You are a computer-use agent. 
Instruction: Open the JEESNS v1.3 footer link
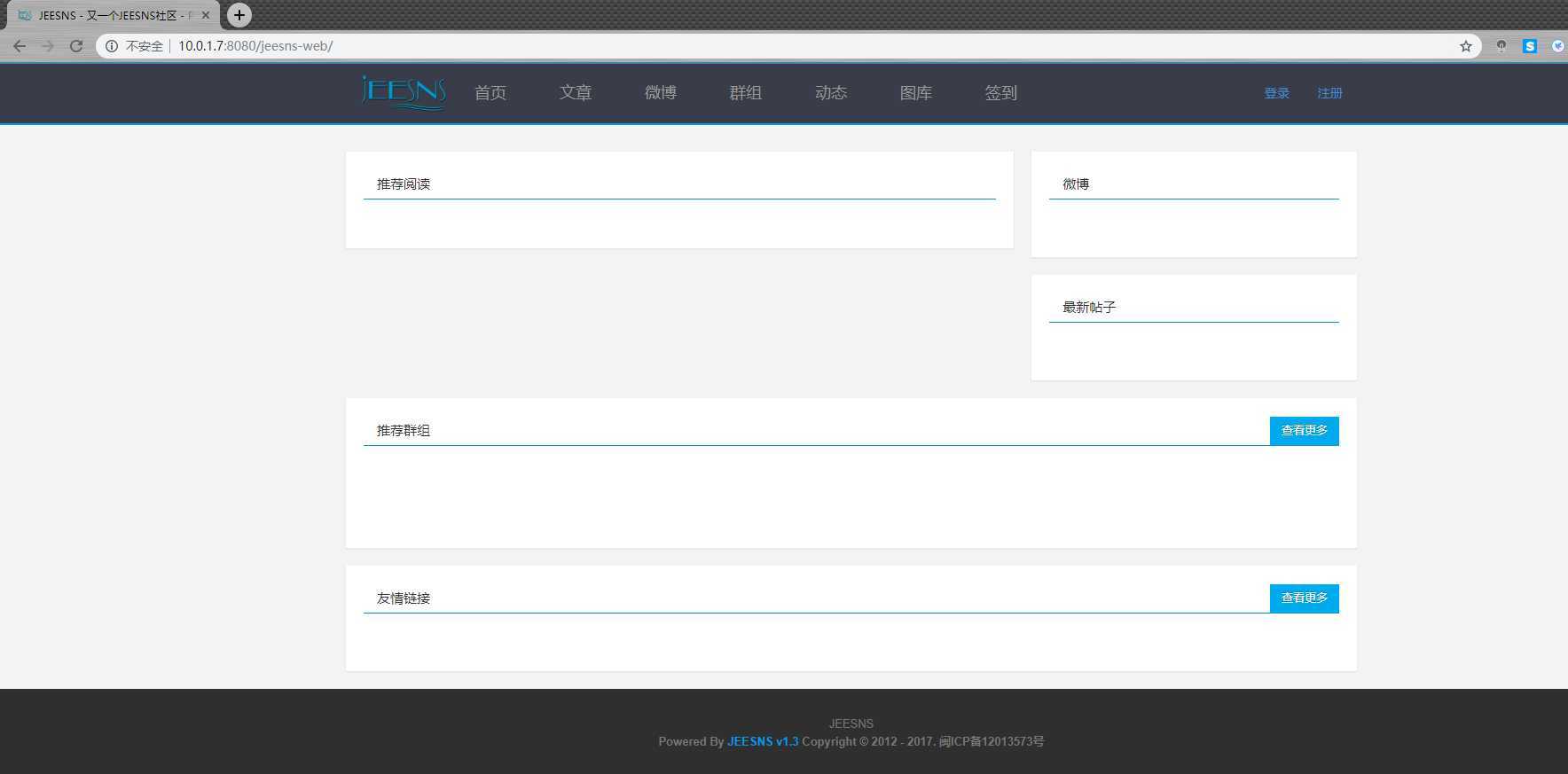pos(763,741)
